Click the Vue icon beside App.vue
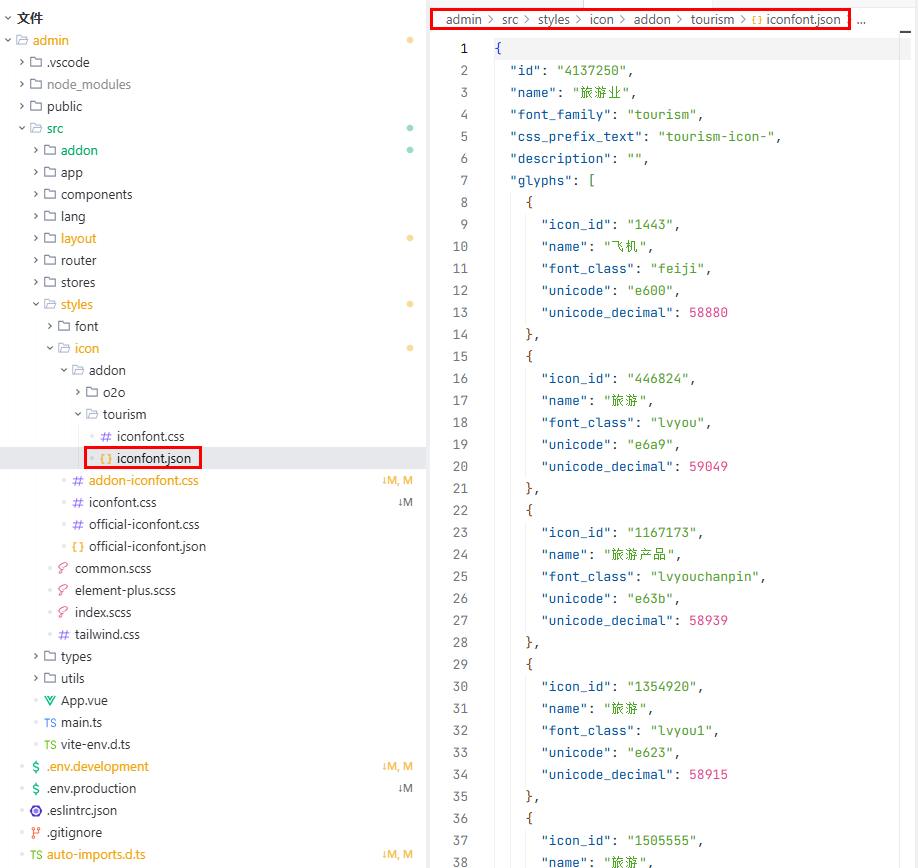918x868 pixels. coord(50,700)
